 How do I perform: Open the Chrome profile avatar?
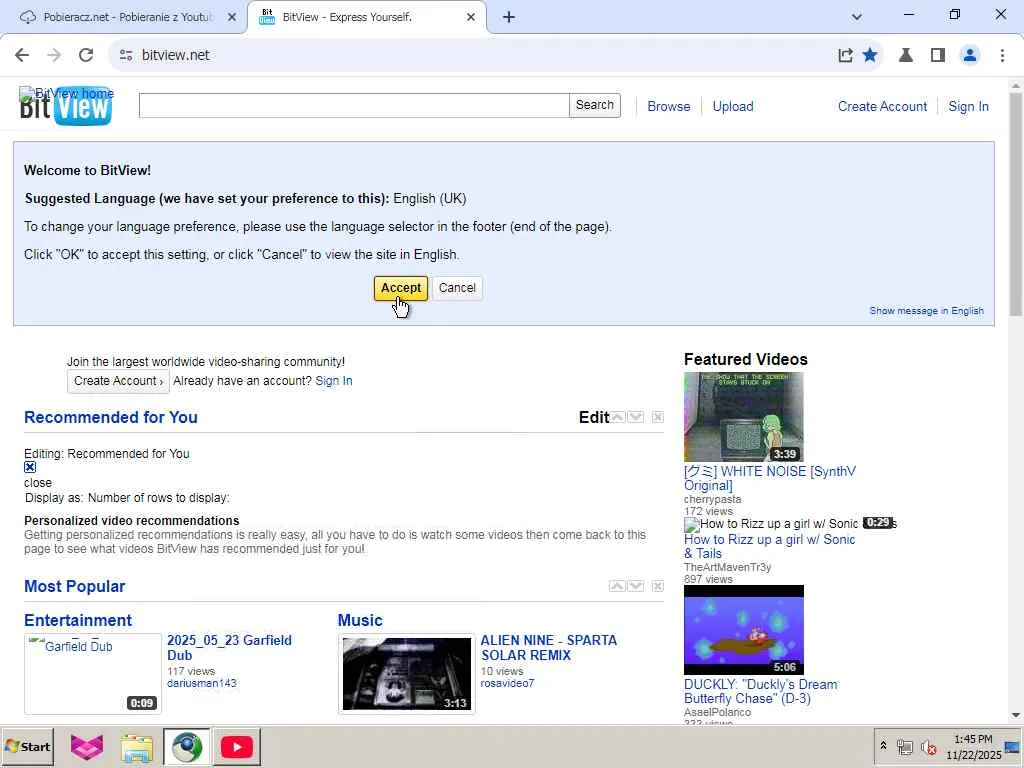point(970,56)
